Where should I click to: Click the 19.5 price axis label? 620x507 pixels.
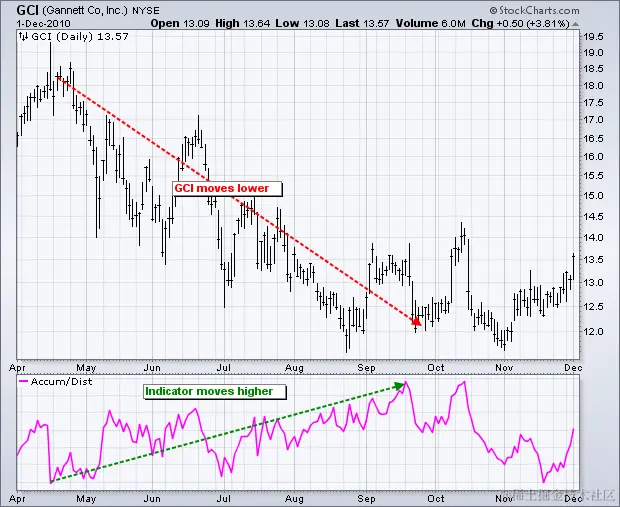click(x=594, y=37)
